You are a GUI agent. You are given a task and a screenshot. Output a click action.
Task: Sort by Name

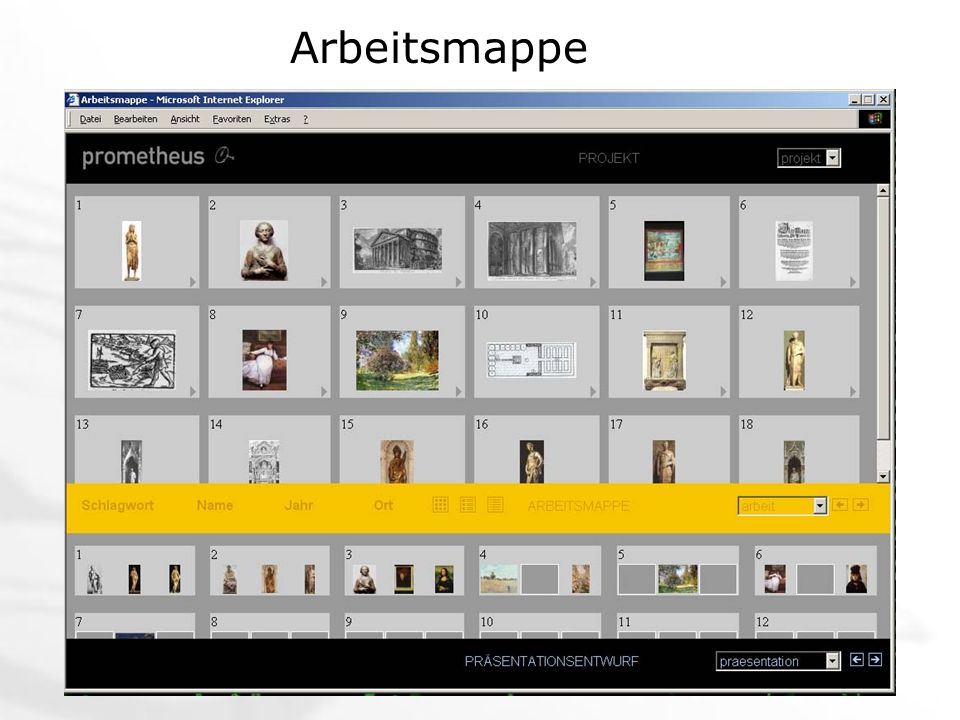coord(215,505)
